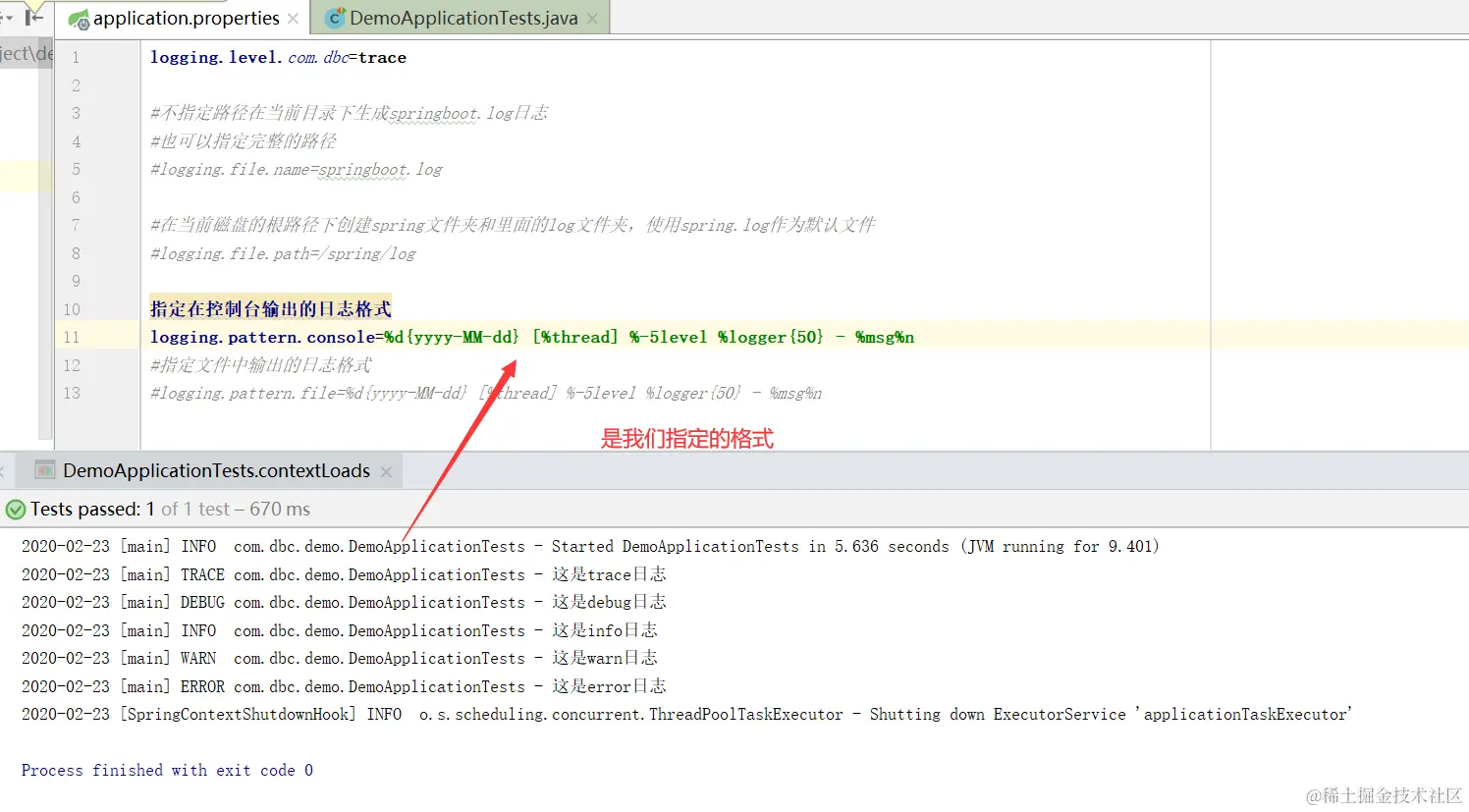1469x812 pixels.
Task: Click the commented #logging.file.name=springboot.log line
Action: coord(296,169)
